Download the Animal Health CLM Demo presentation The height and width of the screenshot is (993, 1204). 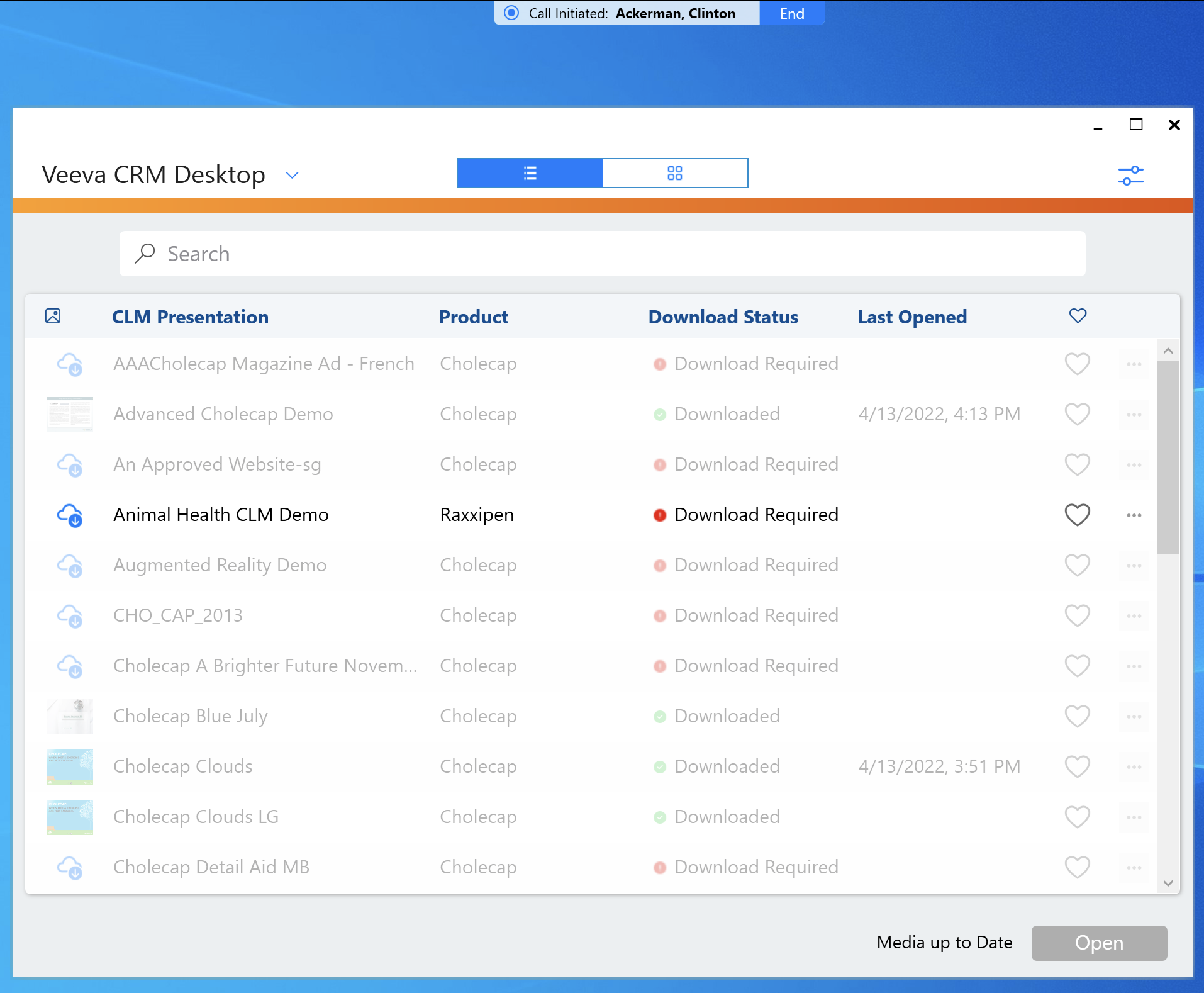tap(70, 515)
